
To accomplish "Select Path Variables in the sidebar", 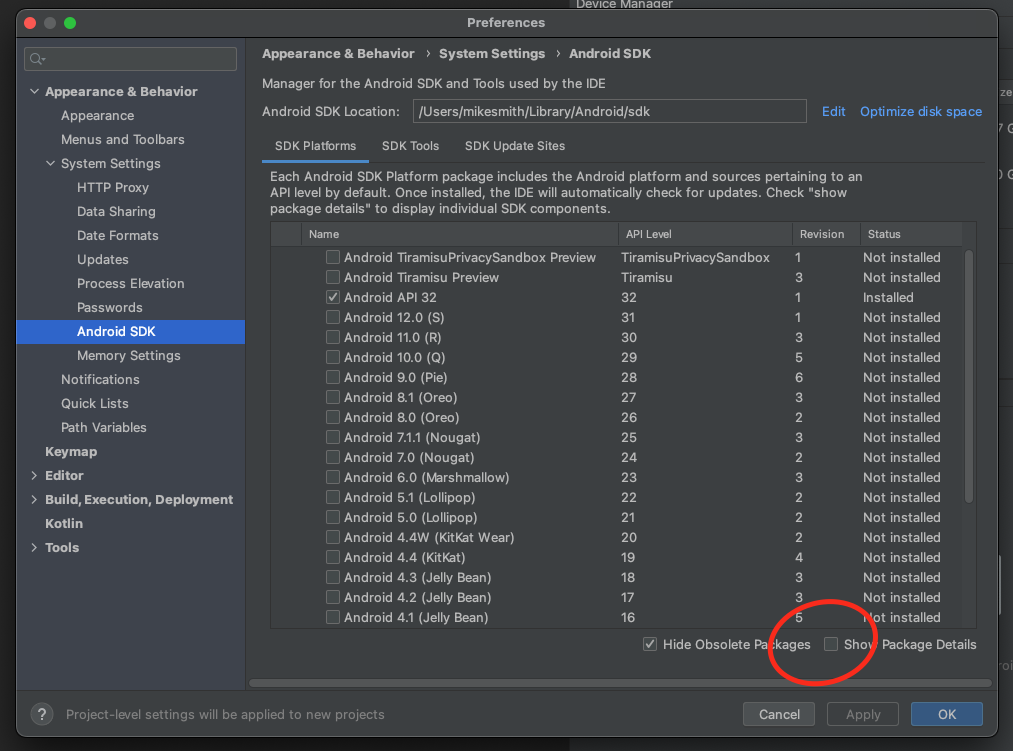I will click(103, 427).
